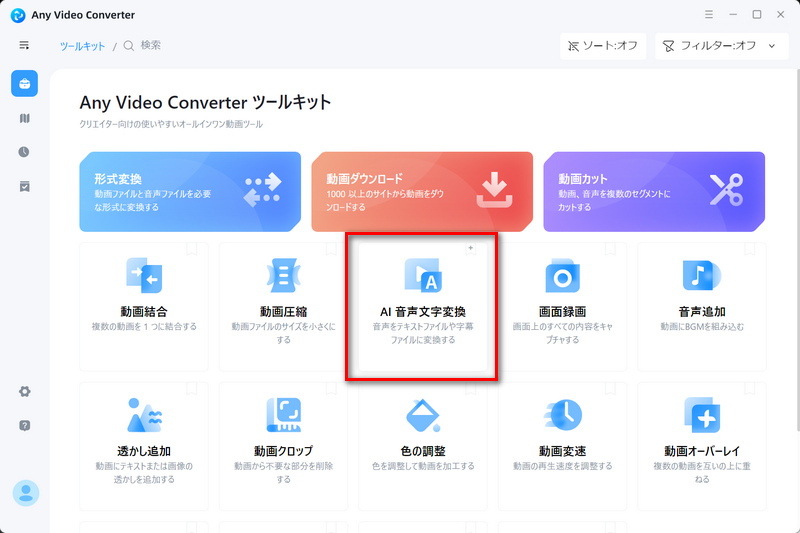Bookmark the AI 音声文字変換 tool
Image resolution: width=800 pixels, height=533 pixels.
(x=470, y=249)
